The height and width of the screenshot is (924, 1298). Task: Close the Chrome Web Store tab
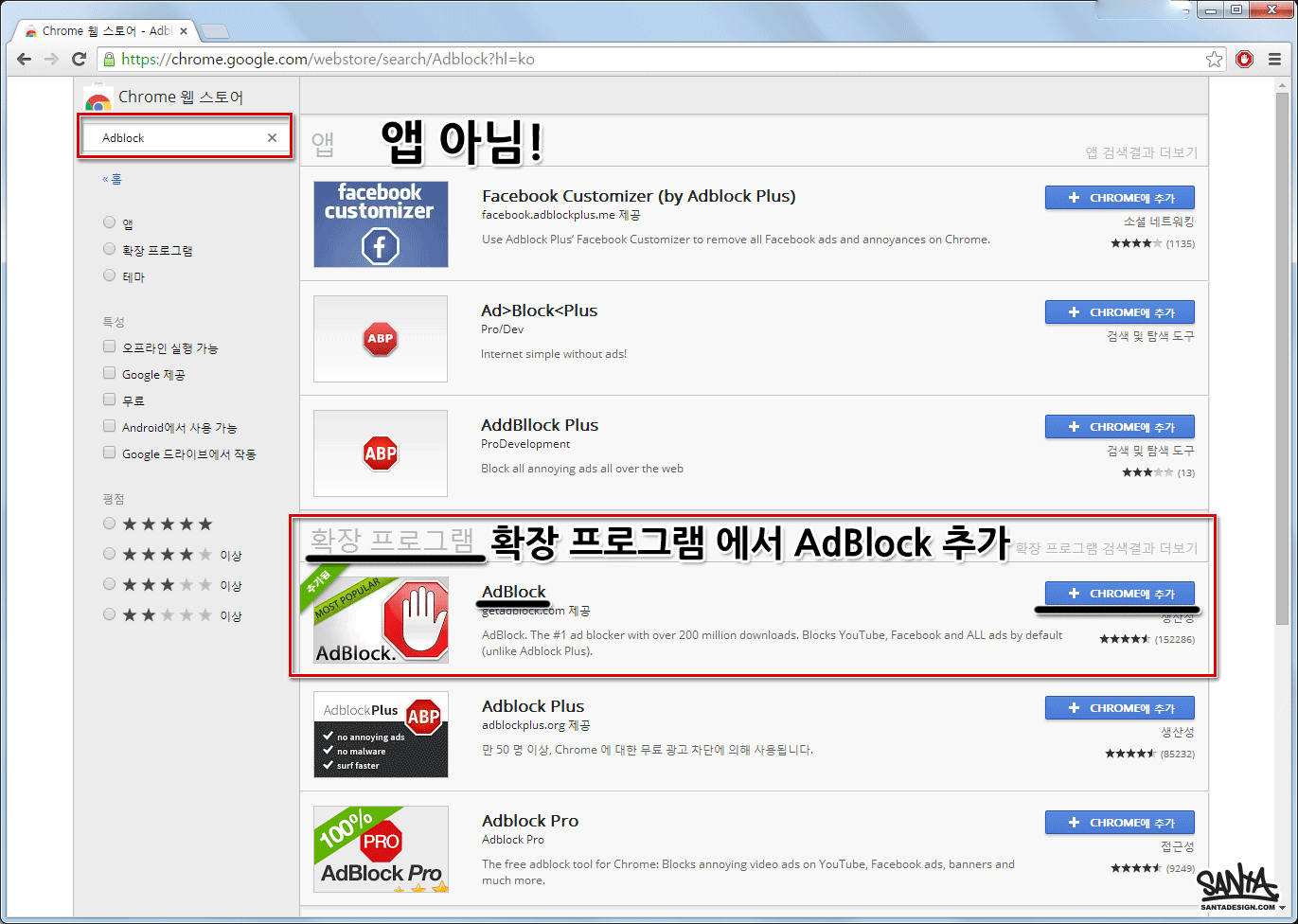(x=184, y=31)
